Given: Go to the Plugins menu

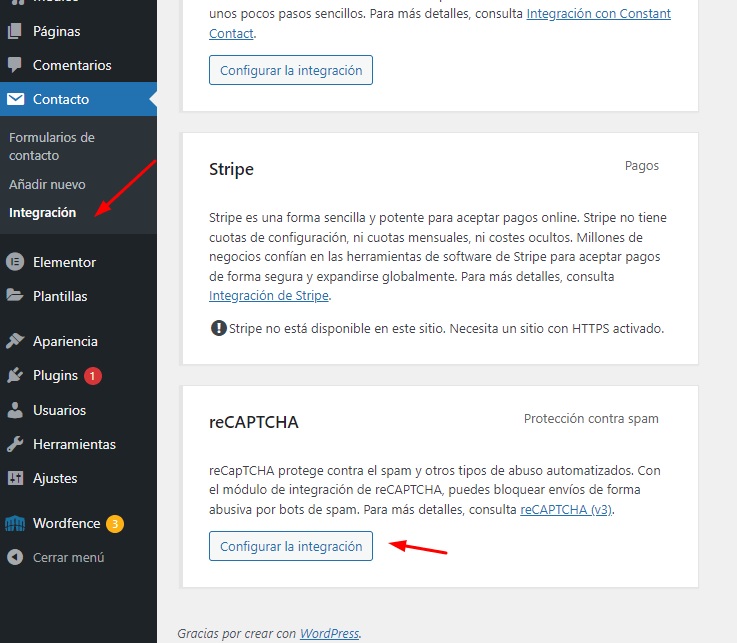Looking at the screenshot, I should coord(78,375).
